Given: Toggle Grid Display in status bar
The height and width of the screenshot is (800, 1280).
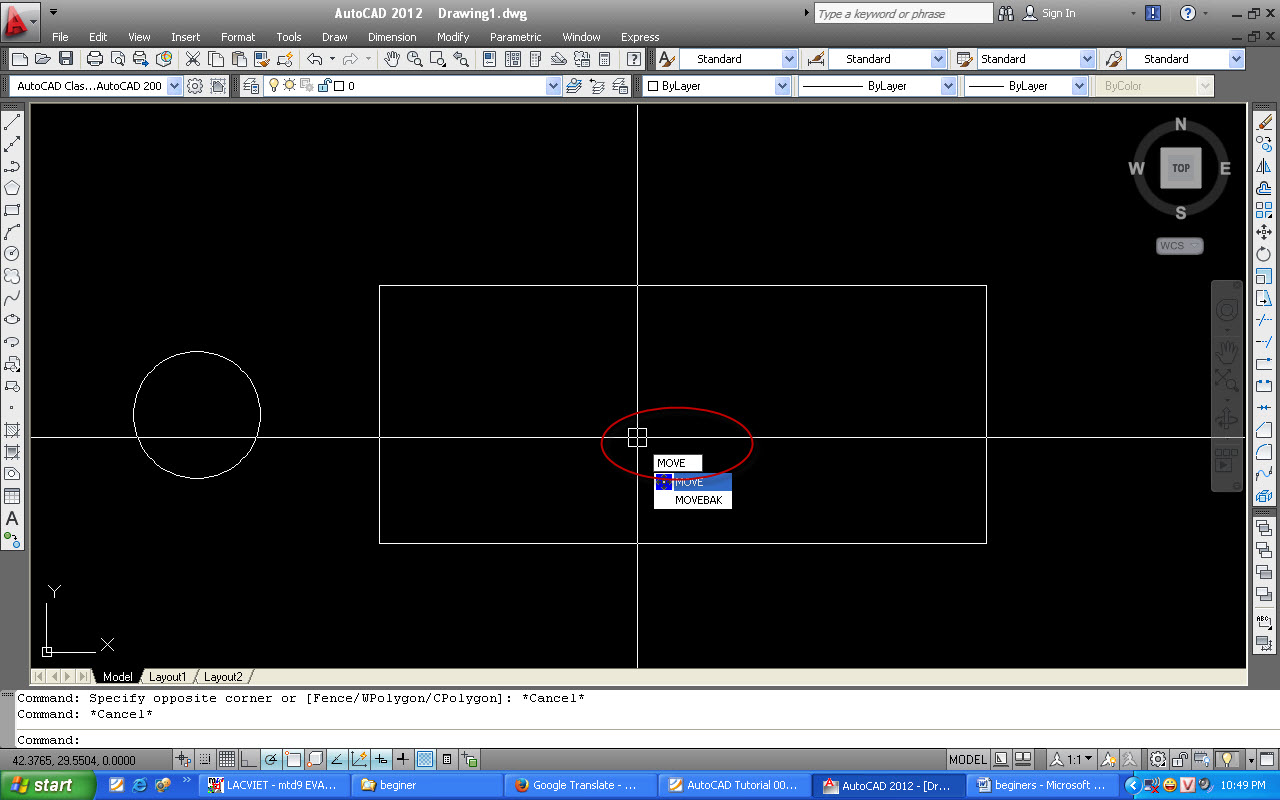Looking at the screenshot, I should click(227, 760).
